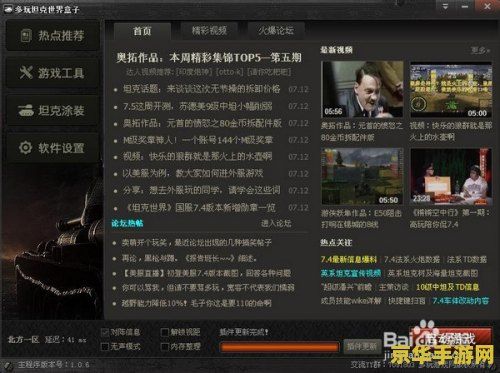
Task: Open forum post 卖萌开个玩笑
Action: pos(196,243)
